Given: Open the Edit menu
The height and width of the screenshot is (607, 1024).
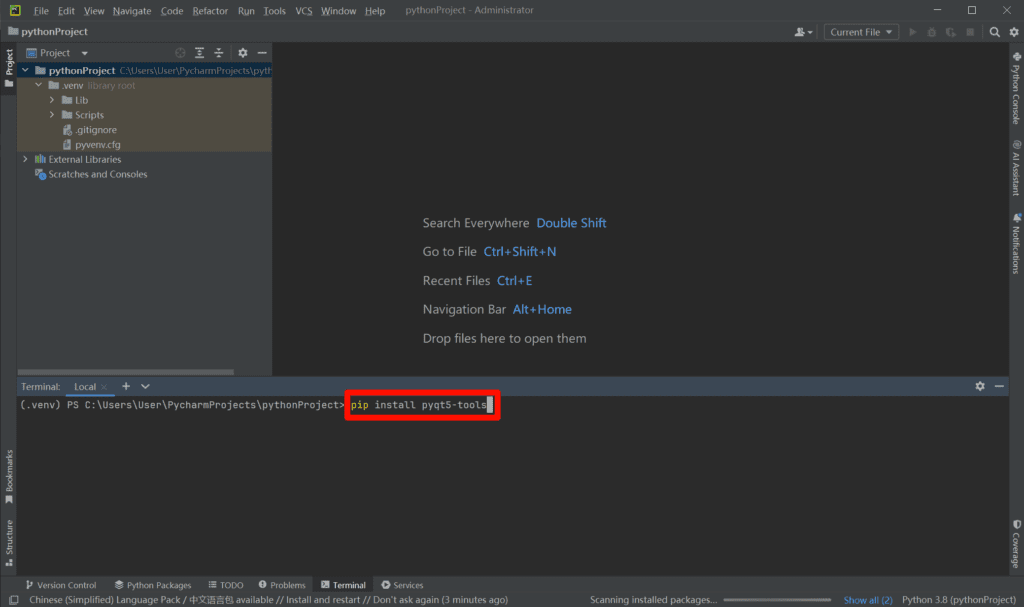Looking at the screenshot, I should tap(66, 10).
